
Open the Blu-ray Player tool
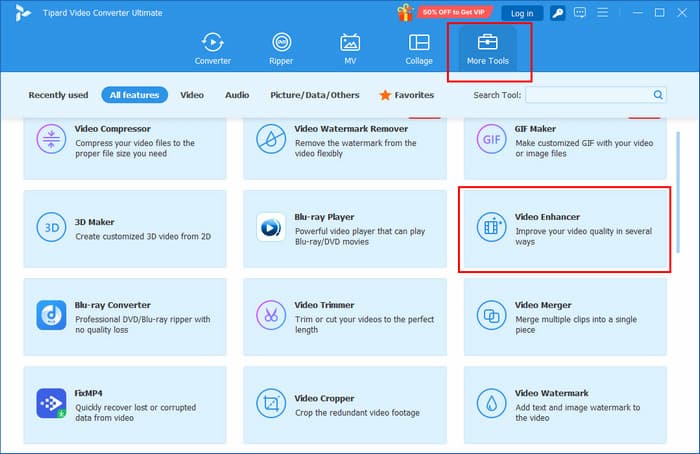pyautogui.click(x=343, y=228)
